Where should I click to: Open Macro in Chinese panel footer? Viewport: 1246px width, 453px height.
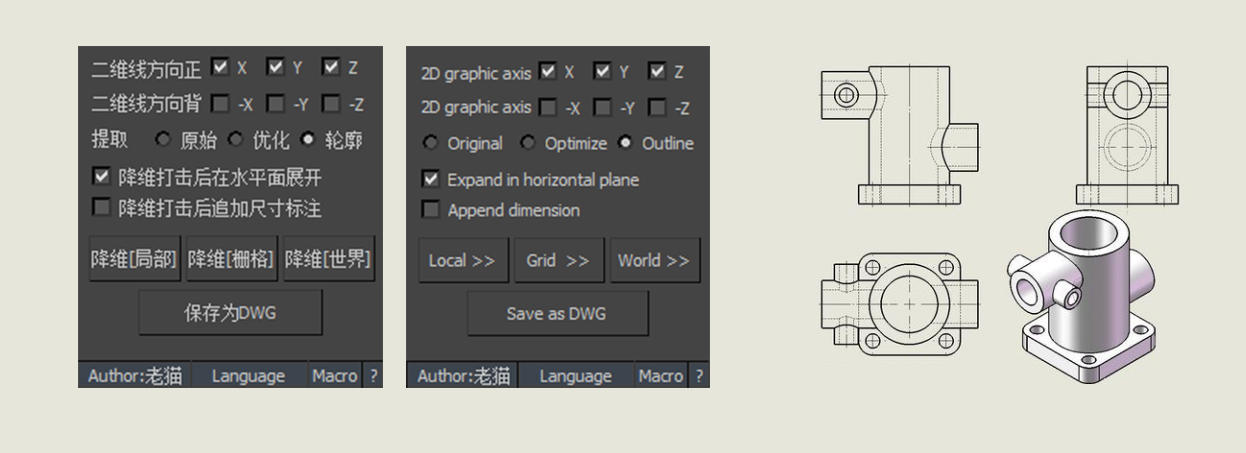pos(334,376)
